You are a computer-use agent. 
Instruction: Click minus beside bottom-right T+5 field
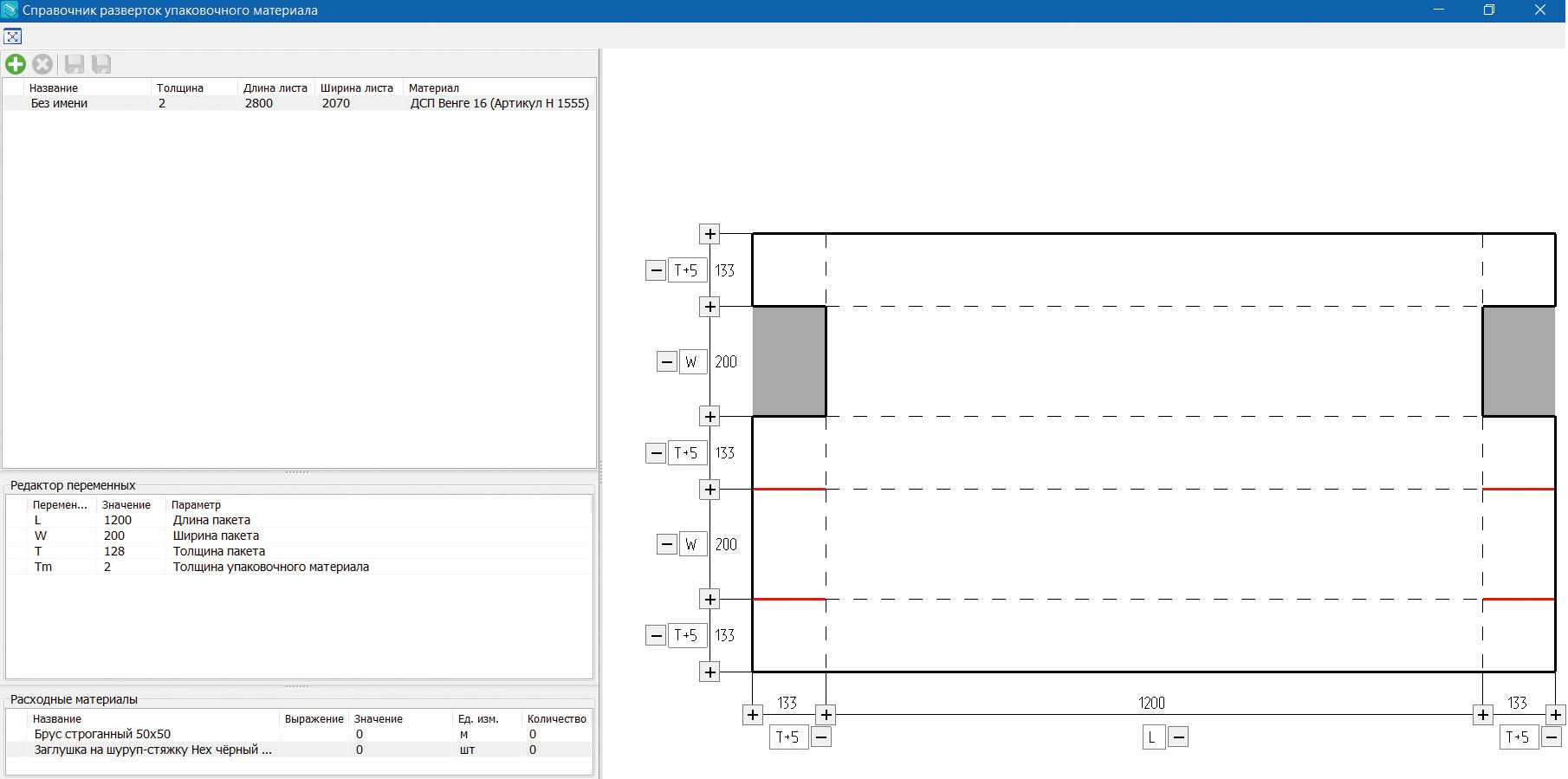[x=1552, y=737]
